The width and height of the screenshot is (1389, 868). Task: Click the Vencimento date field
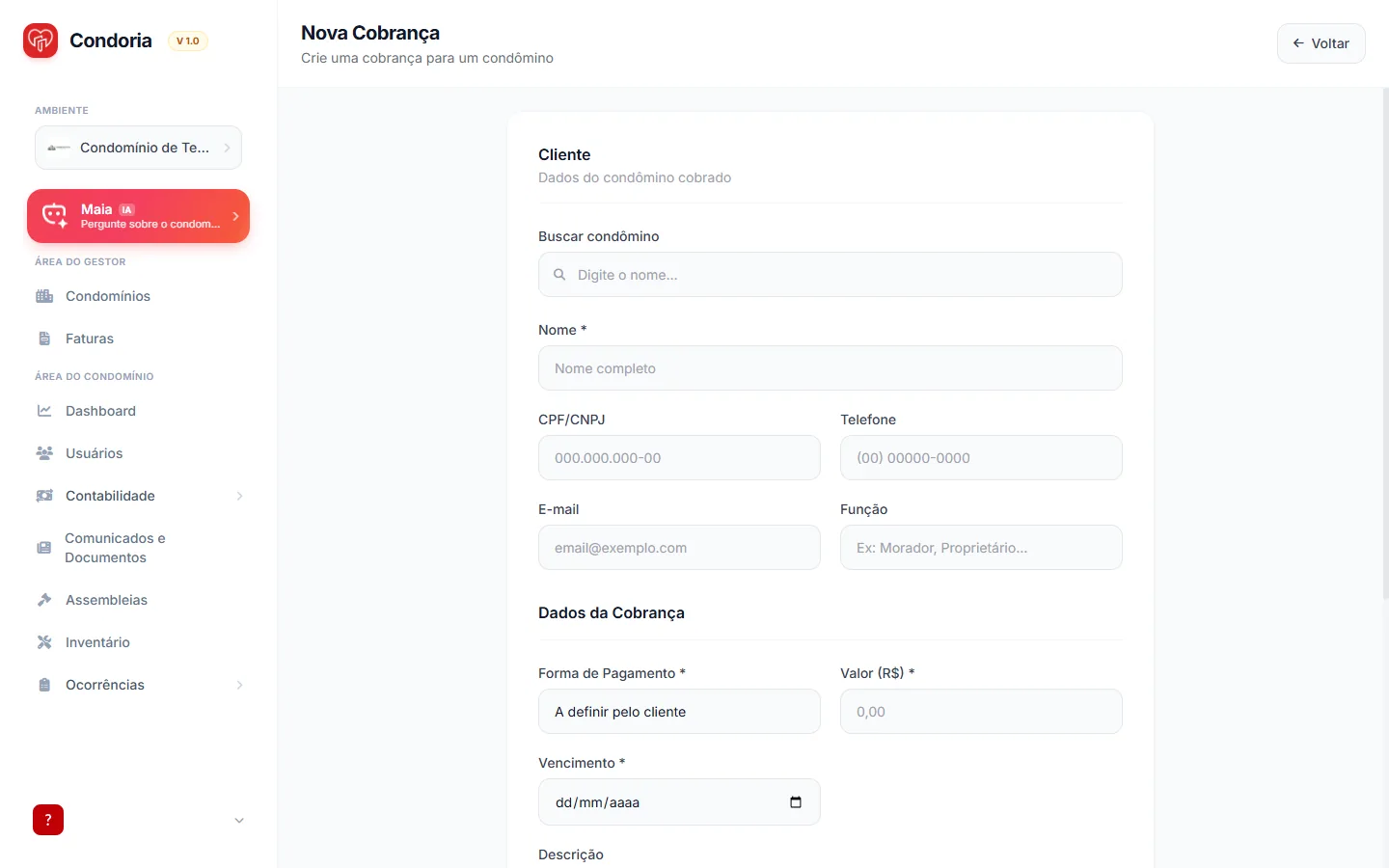pyautogui.click(x=679, y=802)
